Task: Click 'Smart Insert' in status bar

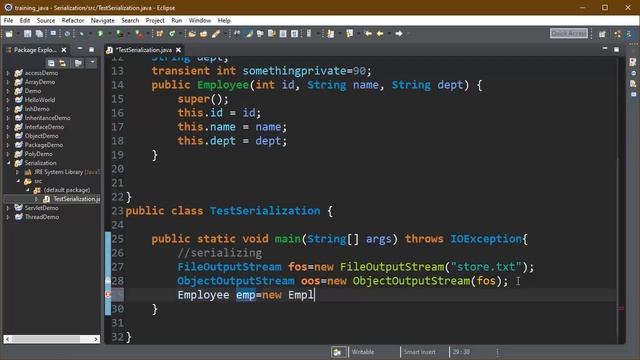Action: coord(419,352)
